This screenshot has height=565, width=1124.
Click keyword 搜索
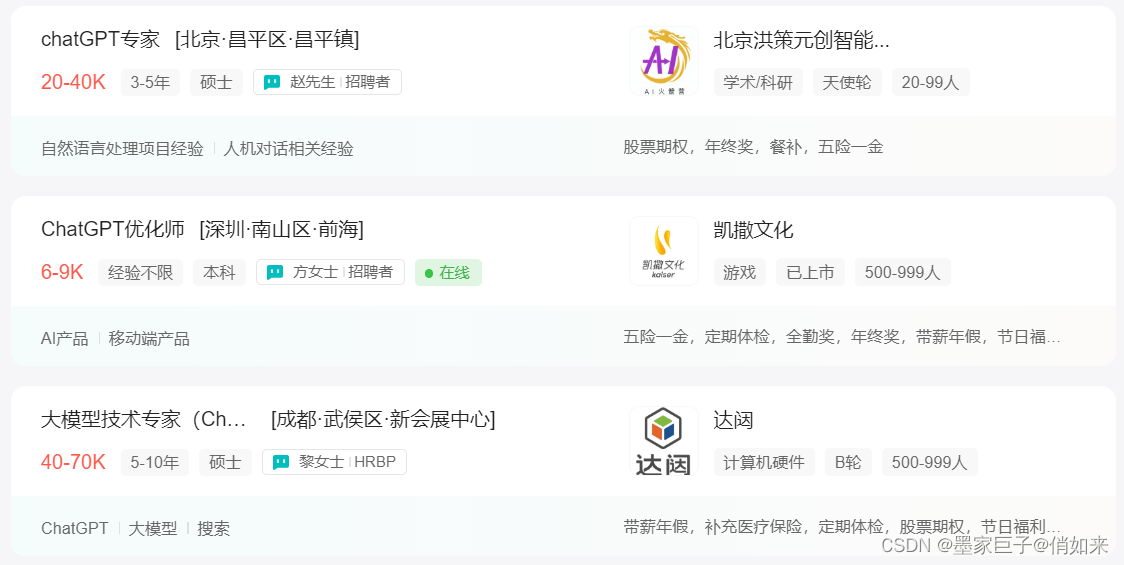coord(214,528)
